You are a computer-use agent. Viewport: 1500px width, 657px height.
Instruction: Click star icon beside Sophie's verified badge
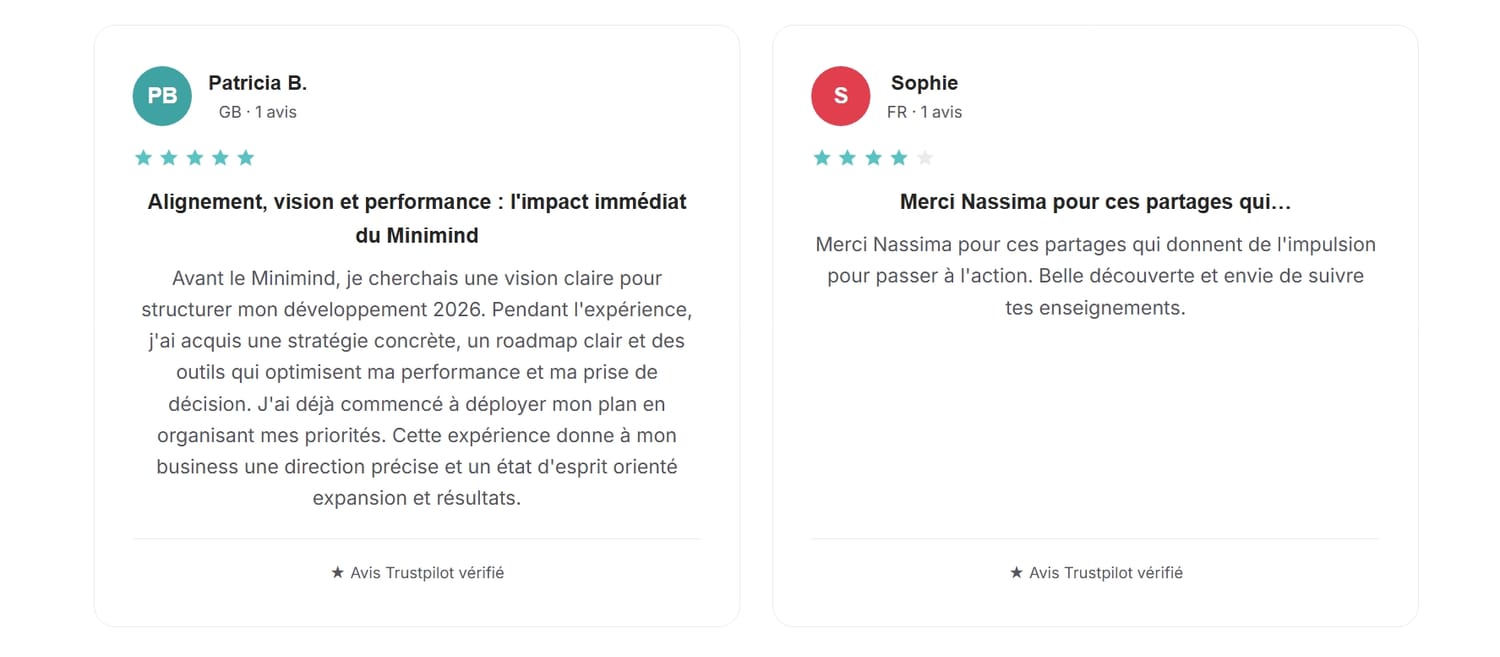[x=1016, y=573]
